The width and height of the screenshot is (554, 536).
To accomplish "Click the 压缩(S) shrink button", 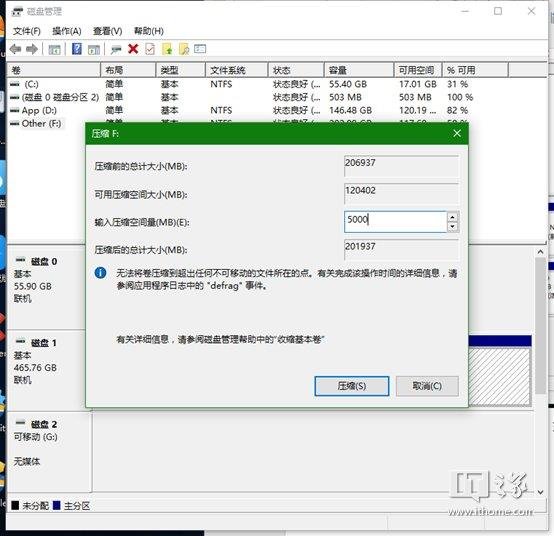I will pyautogui.click(x=352, y=386).
